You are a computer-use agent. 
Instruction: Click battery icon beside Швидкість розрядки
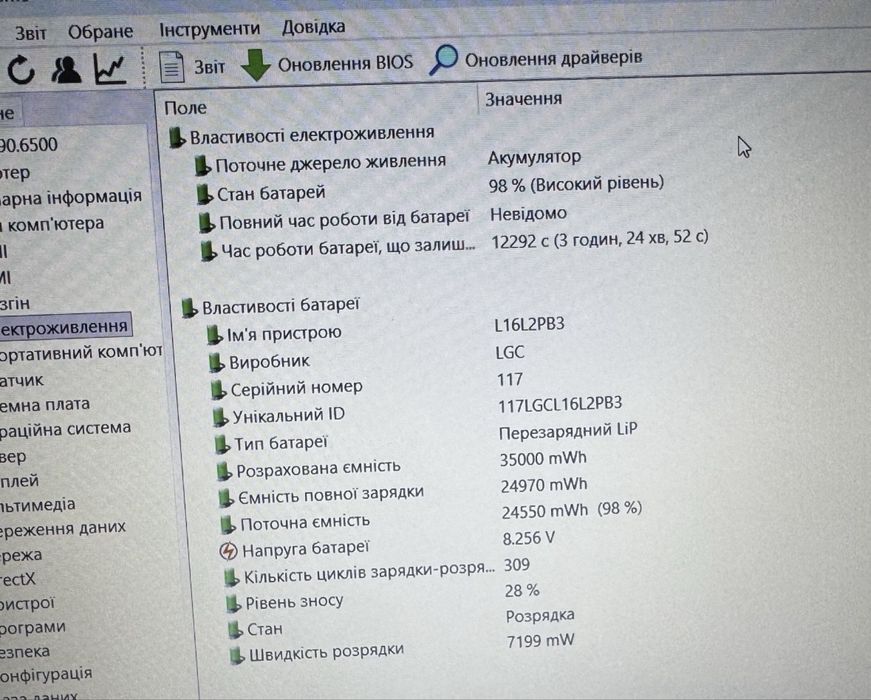237,656
